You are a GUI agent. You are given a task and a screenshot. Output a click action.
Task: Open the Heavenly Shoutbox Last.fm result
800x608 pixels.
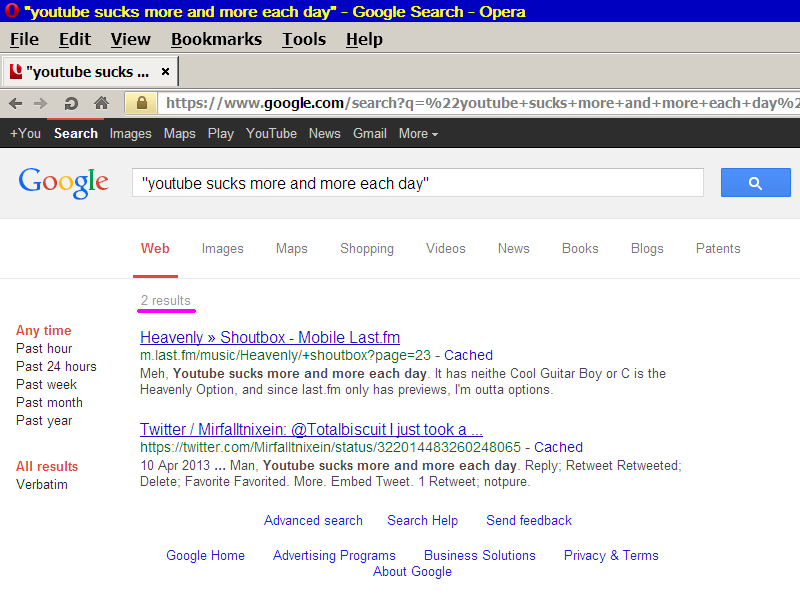click(x=270, y=337)
